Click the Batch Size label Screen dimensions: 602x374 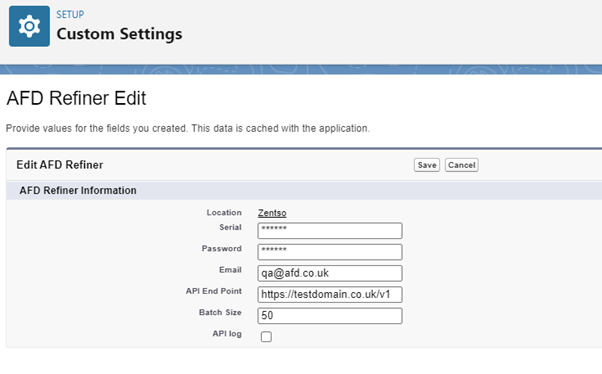tap(220, 312)
